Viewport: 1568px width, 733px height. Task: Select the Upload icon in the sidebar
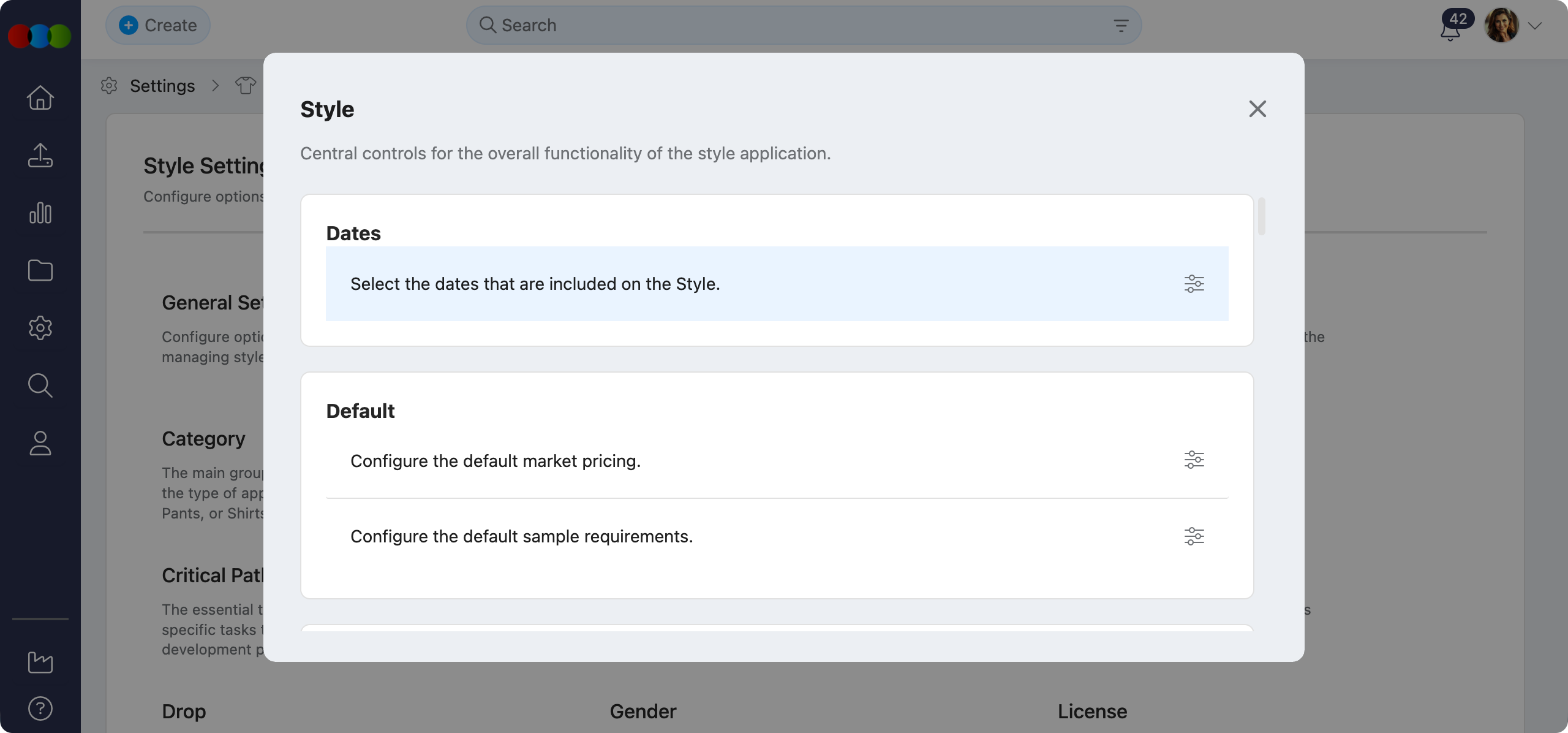point(40,155)
